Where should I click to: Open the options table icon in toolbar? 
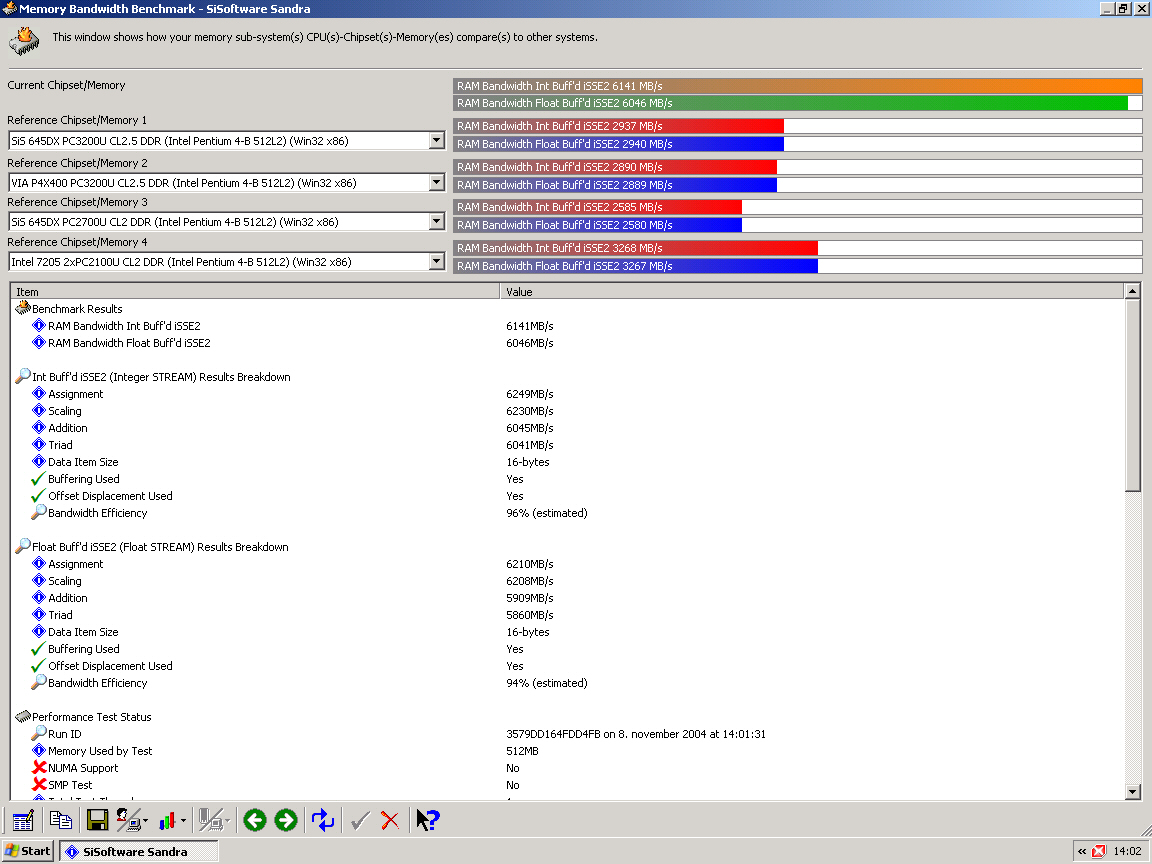click(23, 820)
